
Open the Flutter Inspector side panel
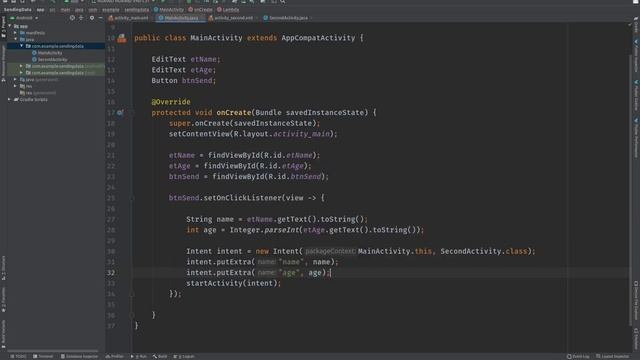pyautogui.click(x=636, y=56)
